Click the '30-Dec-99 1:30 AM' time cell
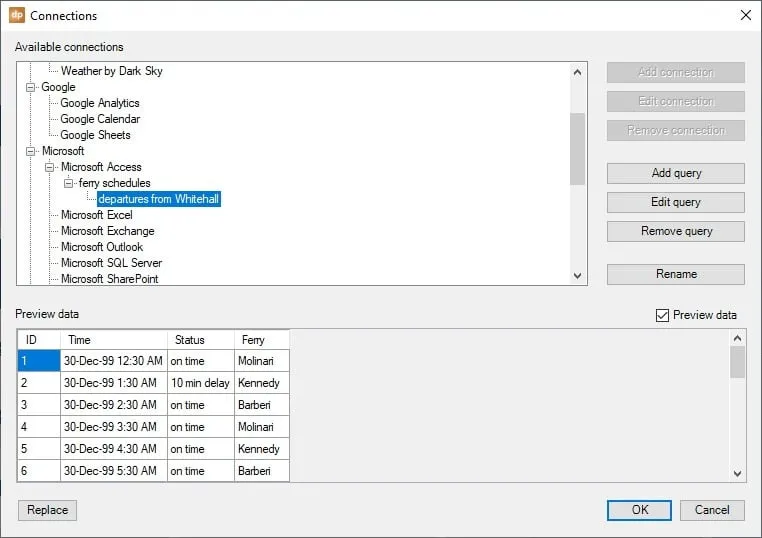 pos(114,383)
